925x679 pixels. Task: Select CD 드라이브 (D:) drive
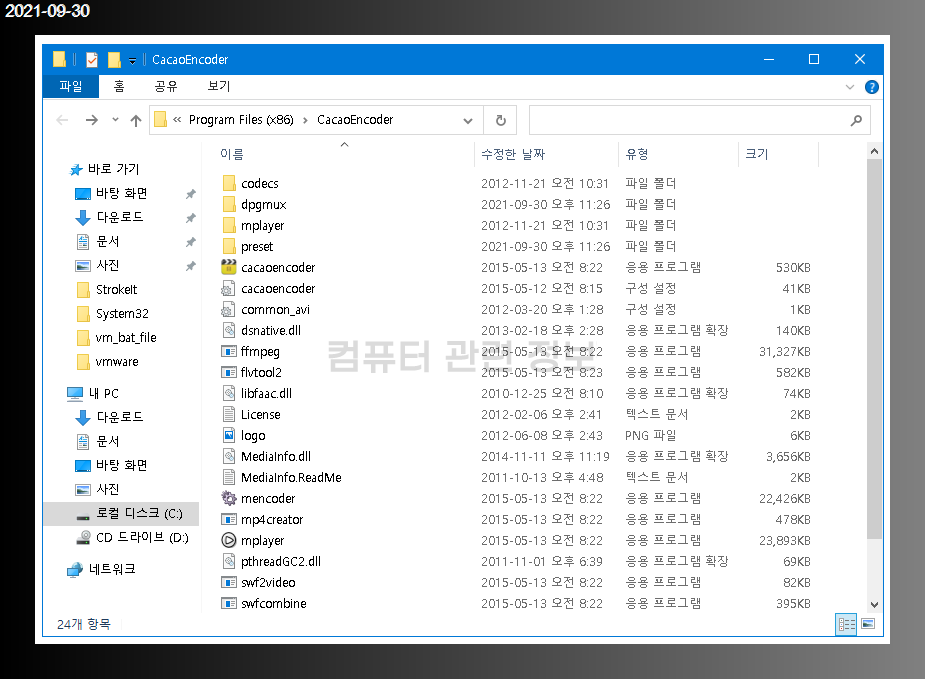(142, 537)
